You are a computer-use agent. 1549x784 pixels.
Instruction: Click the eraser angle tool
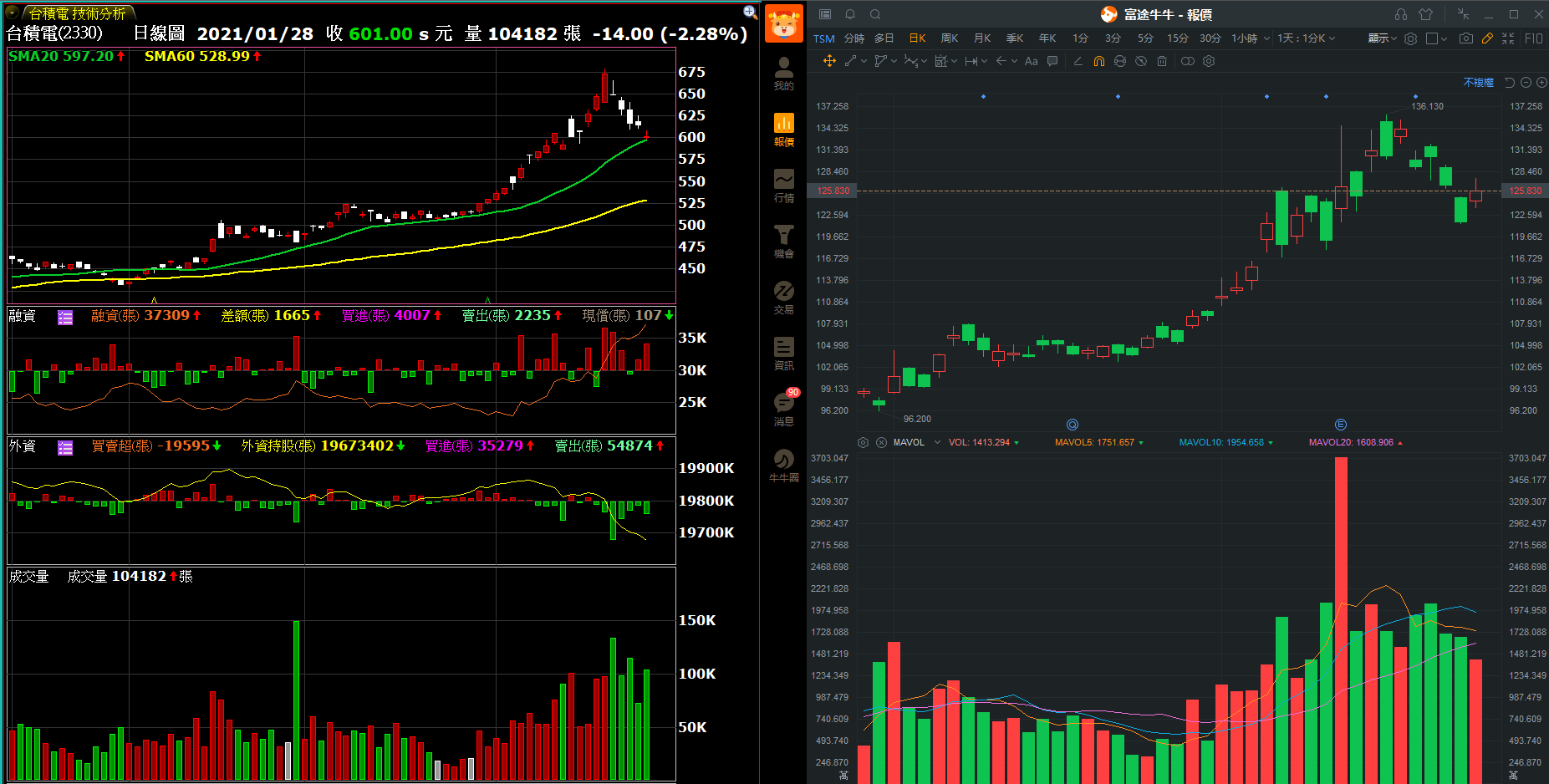pyautogui.click(x=1078, y=61)
